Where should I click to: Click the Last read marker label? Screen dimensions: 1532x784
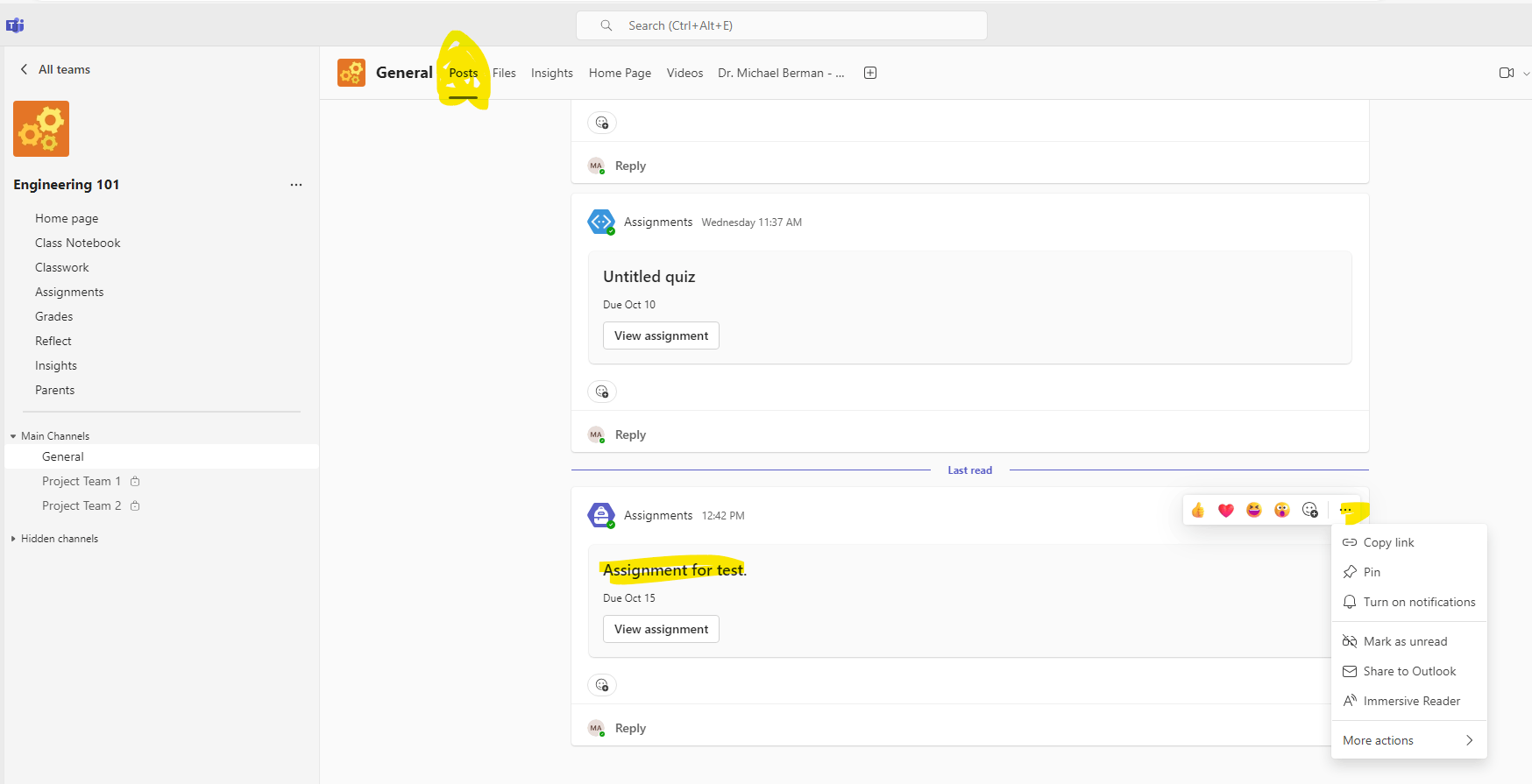(x=970, y=470)
